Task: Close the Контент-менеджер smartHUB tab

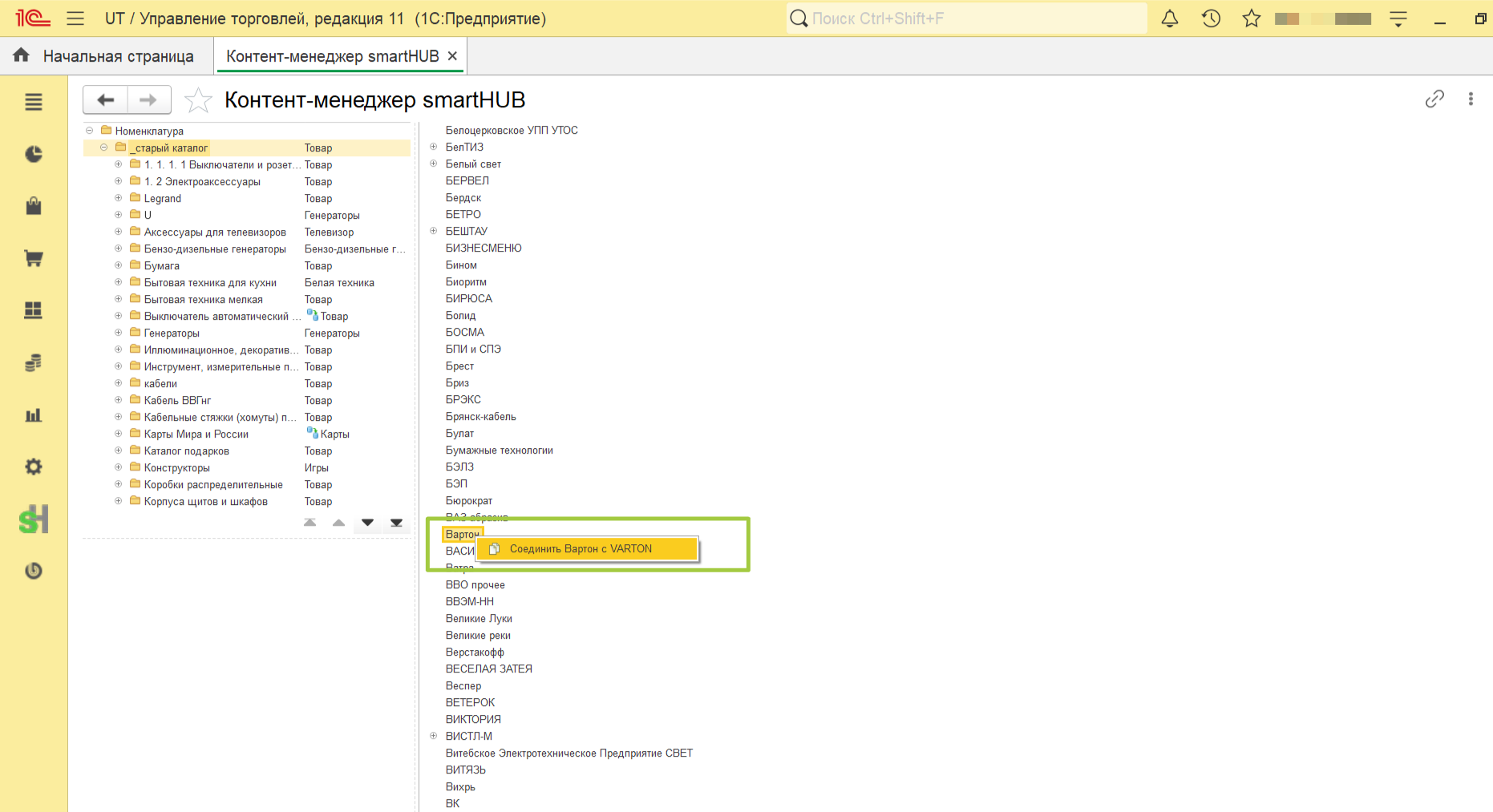Action: (x=453, y=56)
